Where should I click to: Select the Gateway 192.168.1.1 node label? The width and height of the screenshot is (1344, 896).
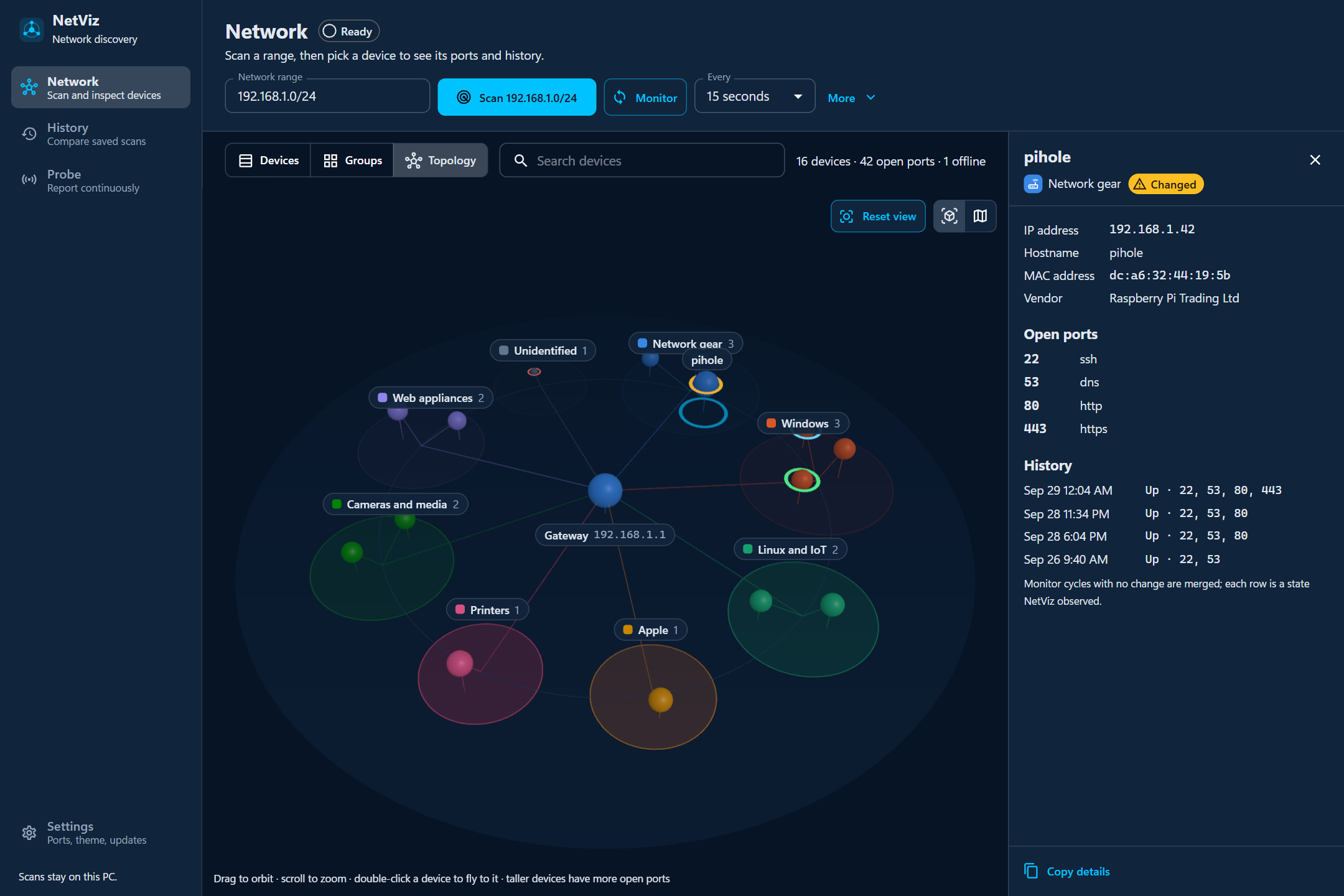click(x=605, y=535)
